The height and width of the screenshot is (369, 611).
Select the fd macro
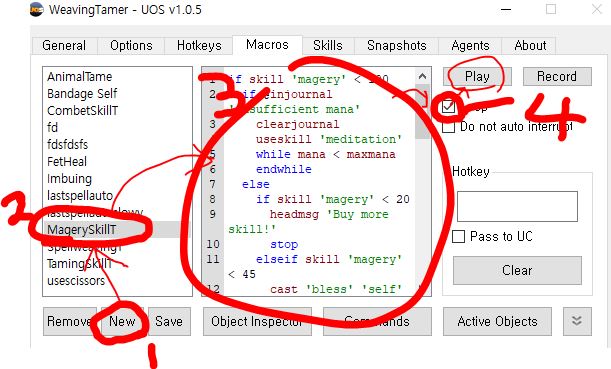pyautogui.click(x=52, y=127)
